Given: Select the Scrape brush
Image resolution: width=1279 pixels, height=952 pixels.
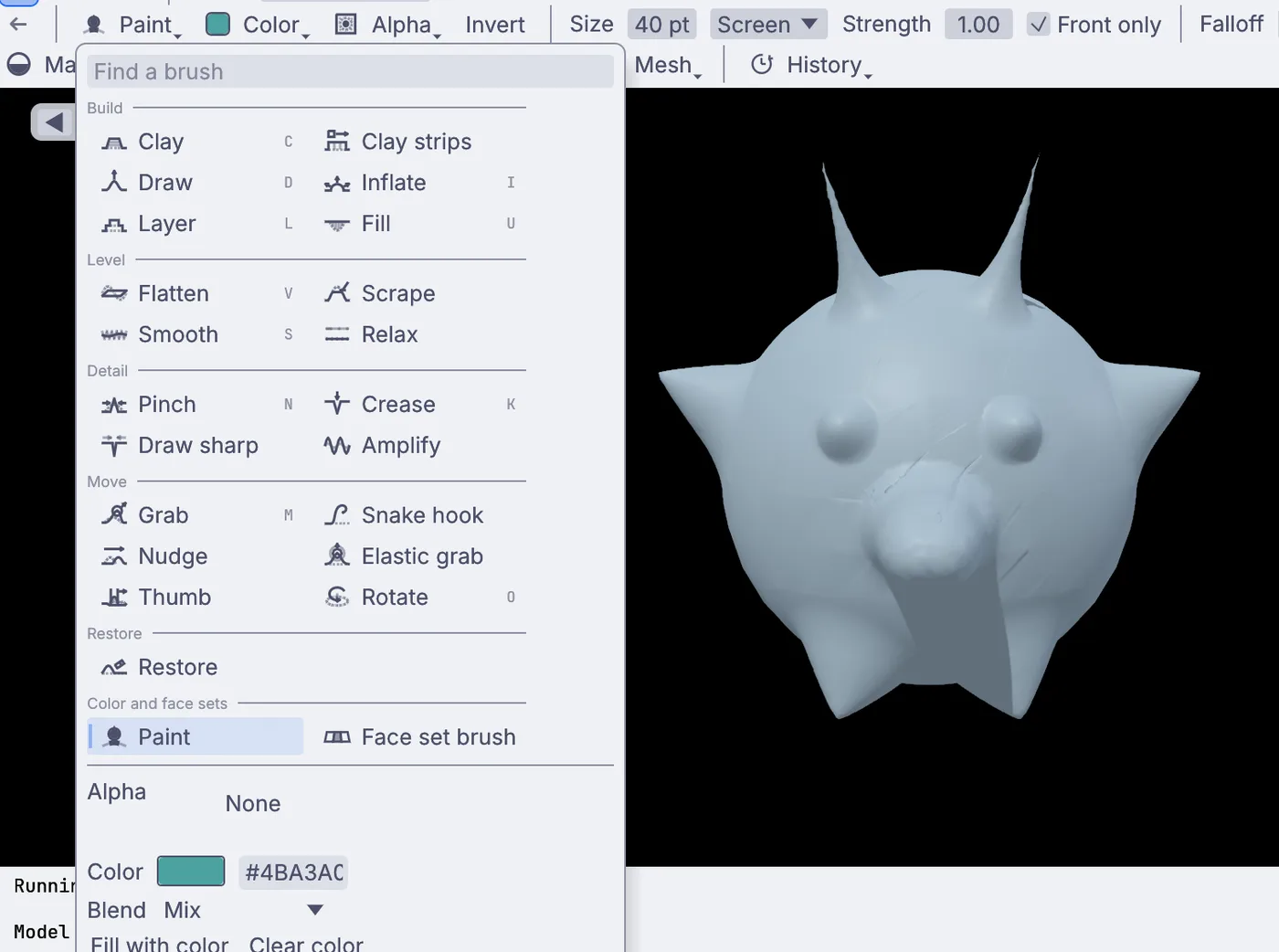Looking at the screenshot, I should [418, 293].
